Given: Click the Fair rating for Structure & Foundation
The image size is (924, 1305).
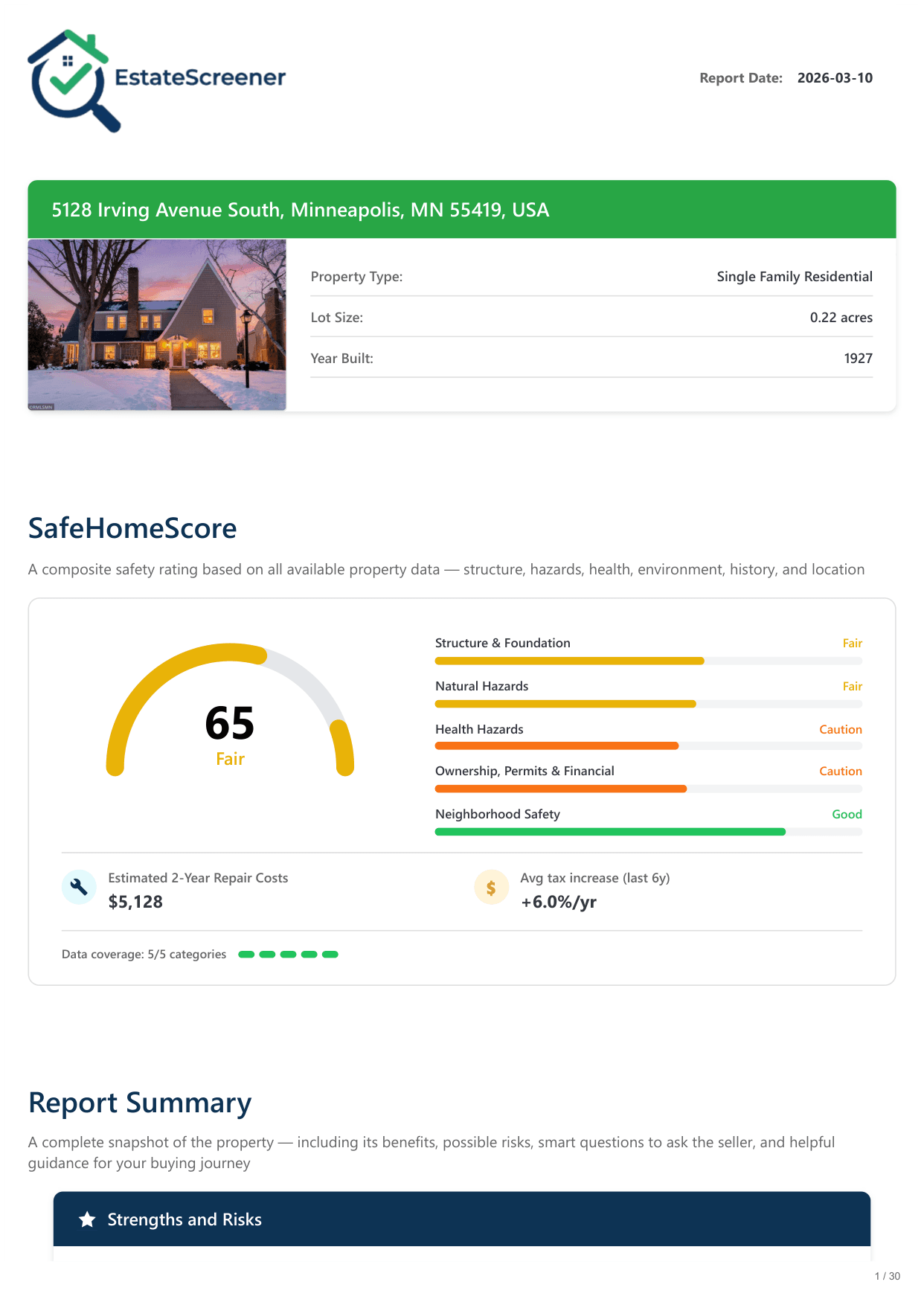Looking at the screenshot, I should pyautogui.click(x=853, y=643).
